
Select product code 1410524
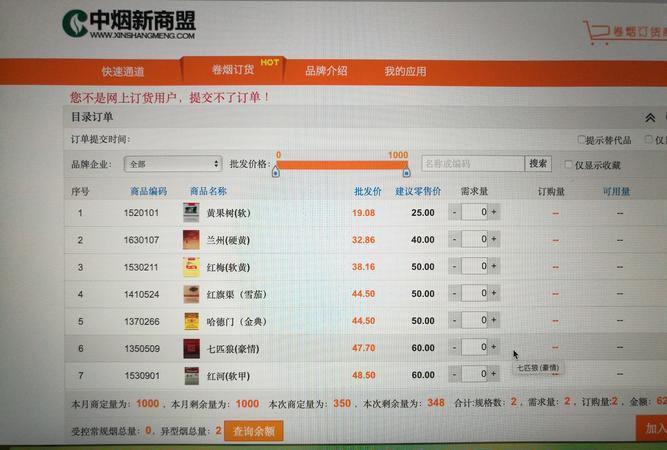pos(142,294)
